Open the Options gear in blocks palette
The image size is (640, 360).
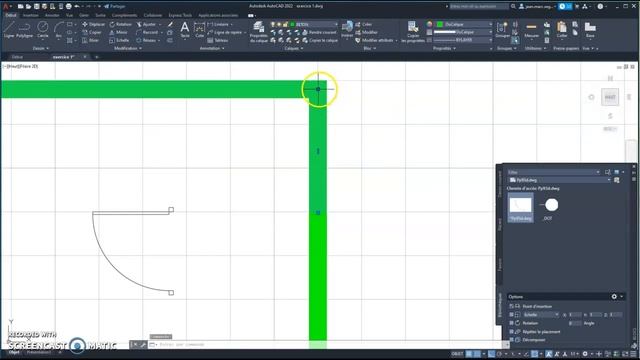coord(614,296)
